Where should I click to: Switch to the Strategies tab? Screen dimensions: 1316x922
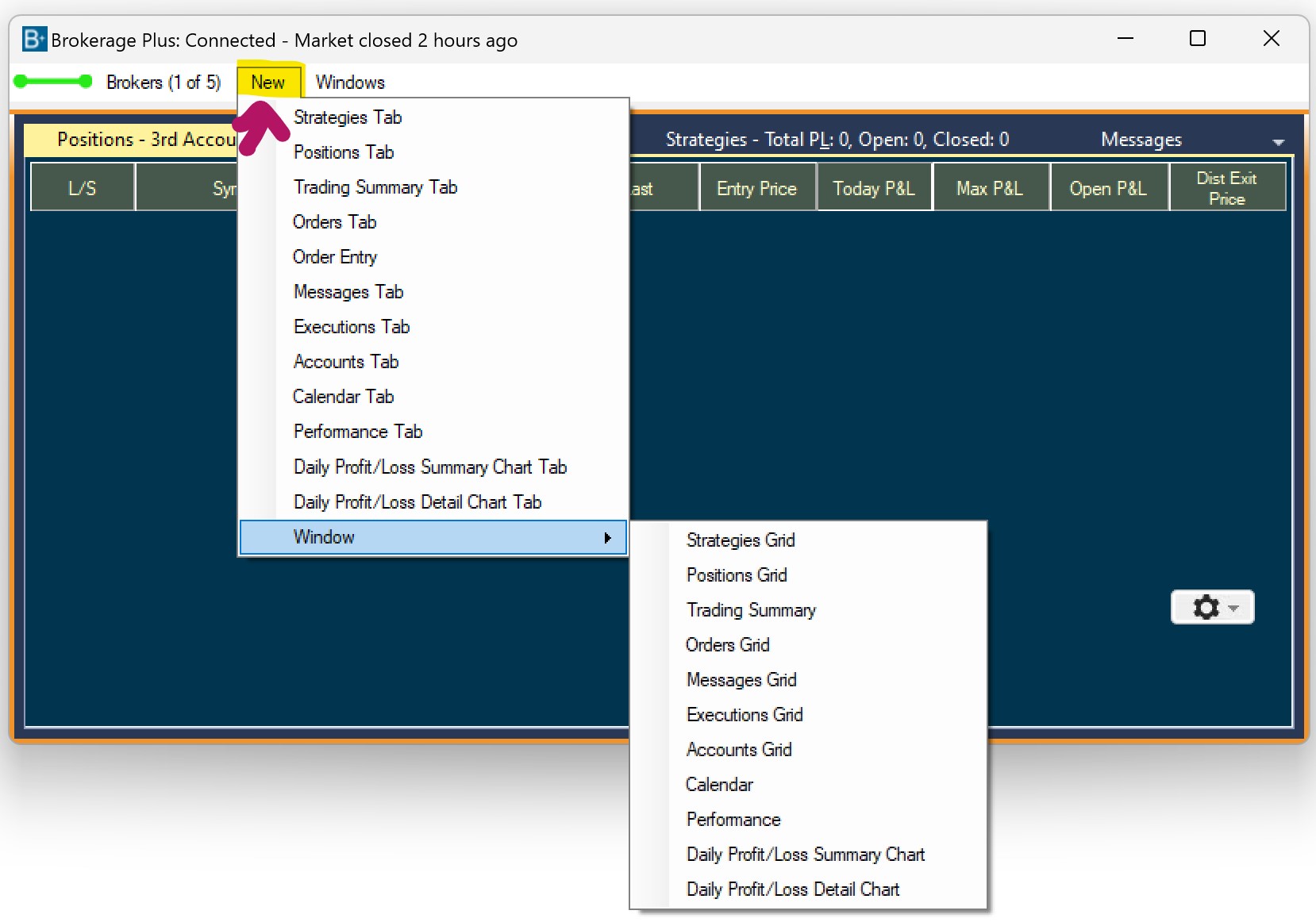pos(837,140)
